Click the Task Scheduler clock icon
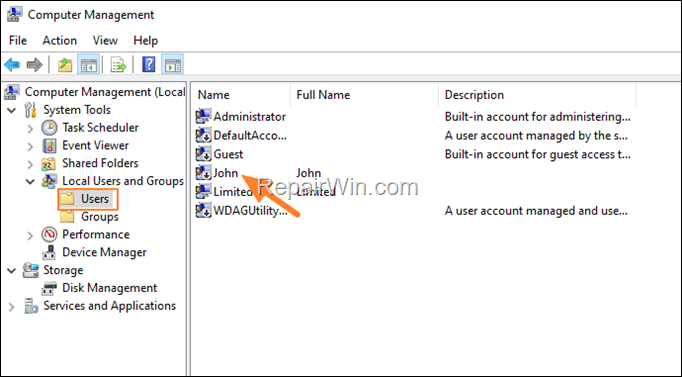Screen dimensions: 682x377 click(x=49, y=128)
